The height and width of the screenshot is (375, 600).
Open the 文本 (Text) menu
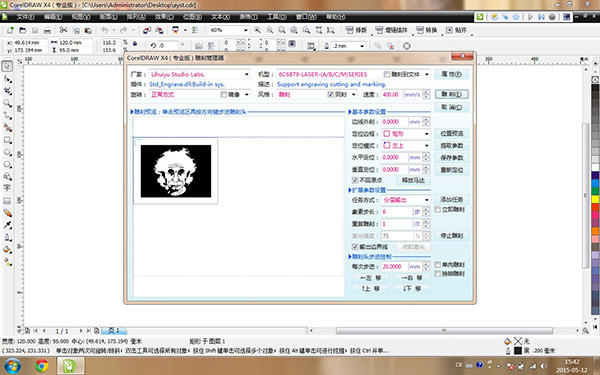coord(221,17)
